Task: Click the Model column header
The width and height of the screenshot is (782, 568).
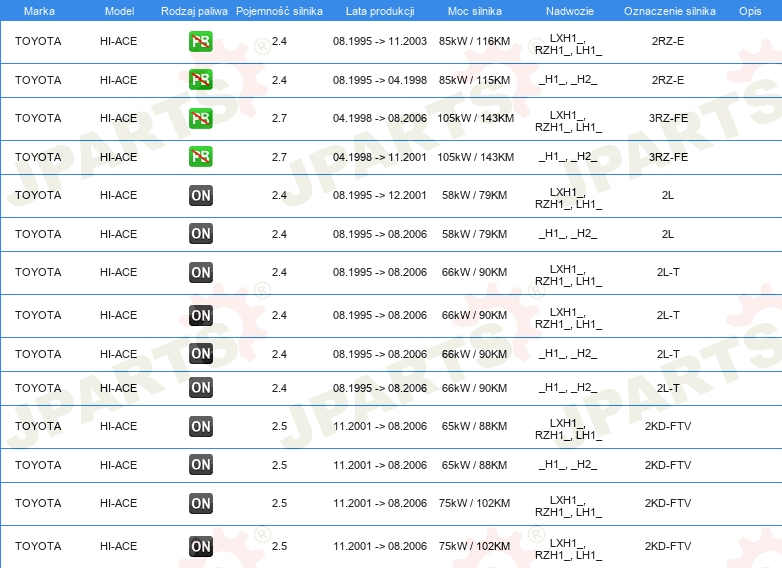Action: [119, 11]
